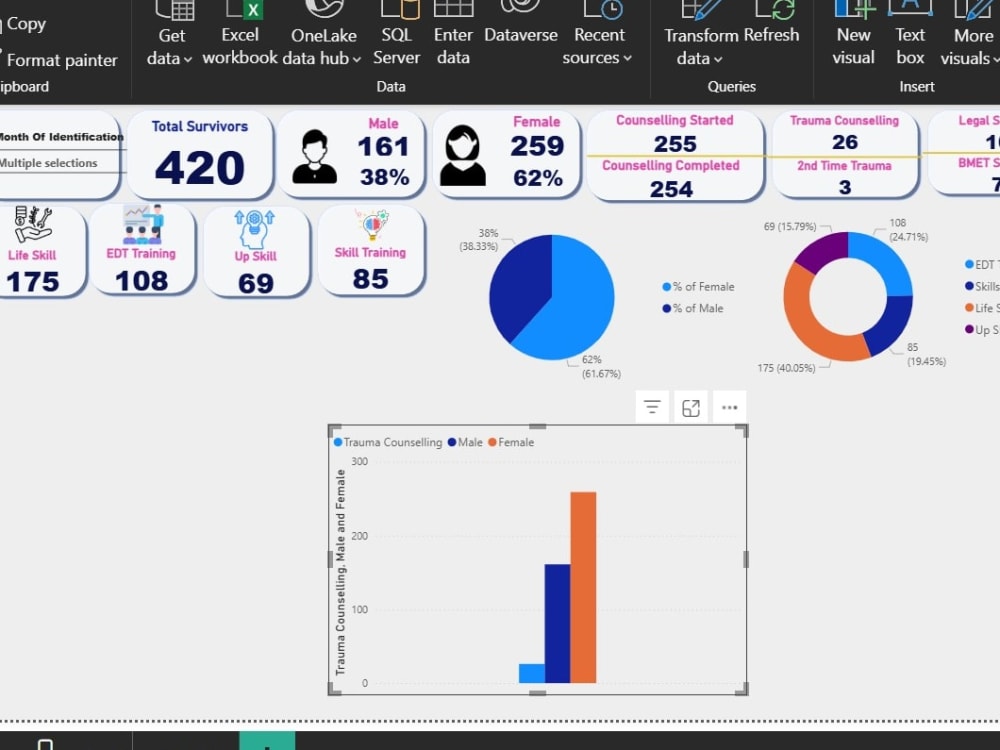Screen dimensions: 1000x750
Task: Click Enter data button
Action: (453, 34)
